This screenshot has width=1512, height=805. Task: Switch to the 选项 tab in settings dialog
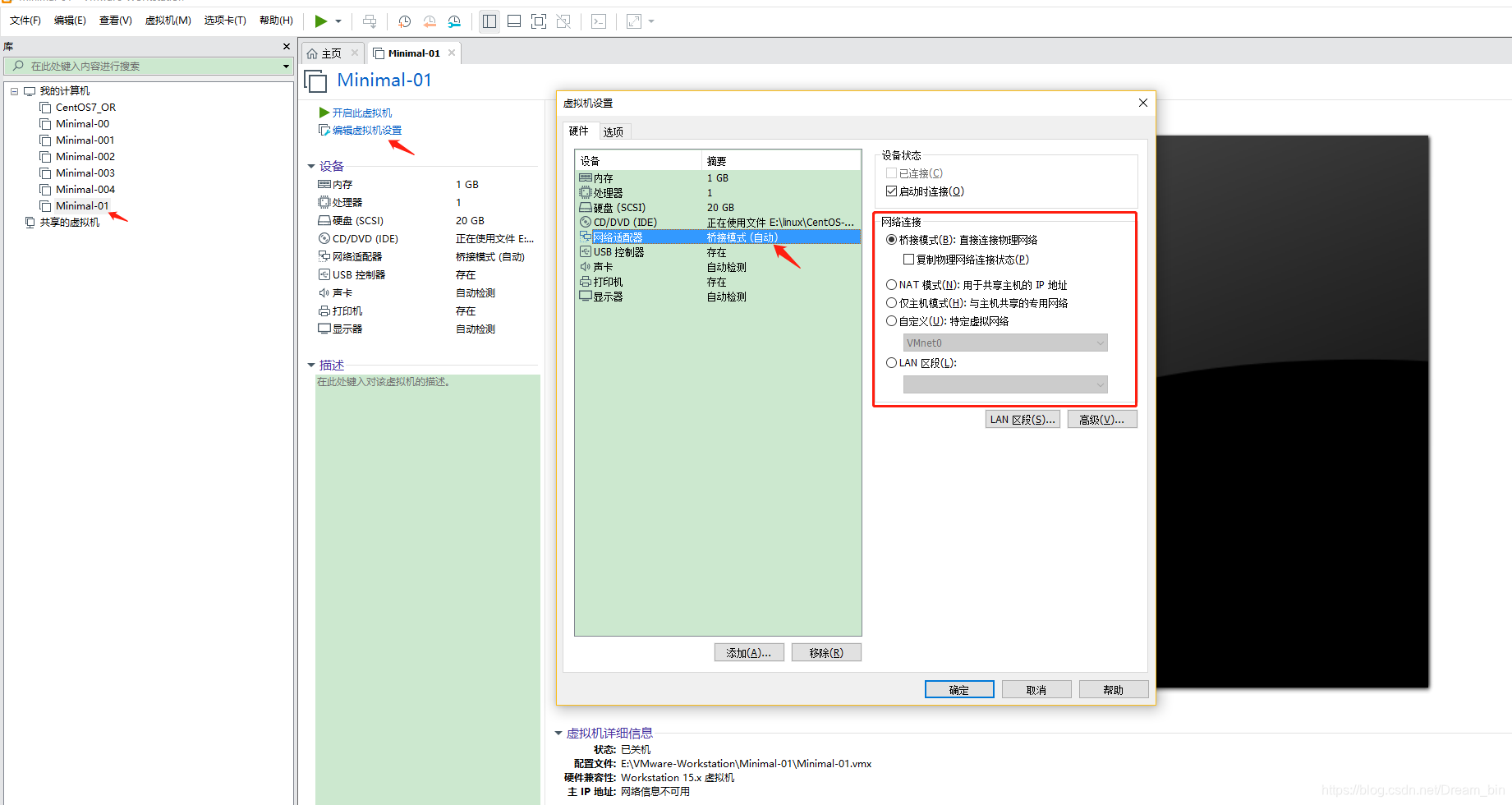coord(613,131)
